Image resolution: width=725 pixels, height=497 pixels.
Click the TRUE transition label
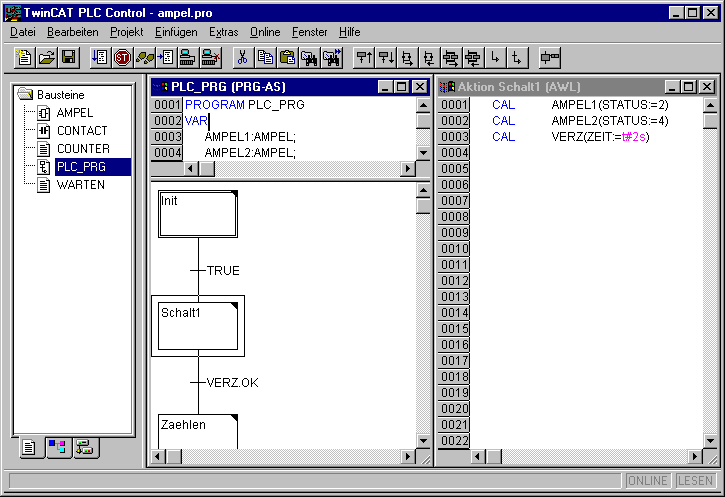click(x=223, y=270)
